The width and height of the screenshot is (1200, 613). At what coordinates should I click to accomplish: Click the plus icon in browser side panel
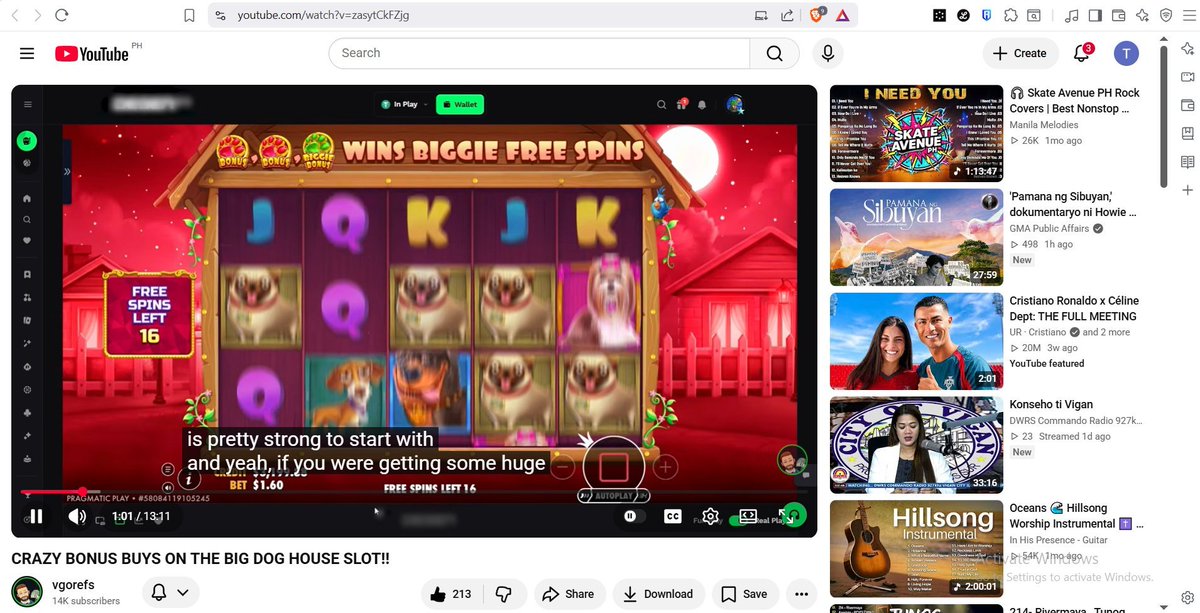coord(1187,190)
